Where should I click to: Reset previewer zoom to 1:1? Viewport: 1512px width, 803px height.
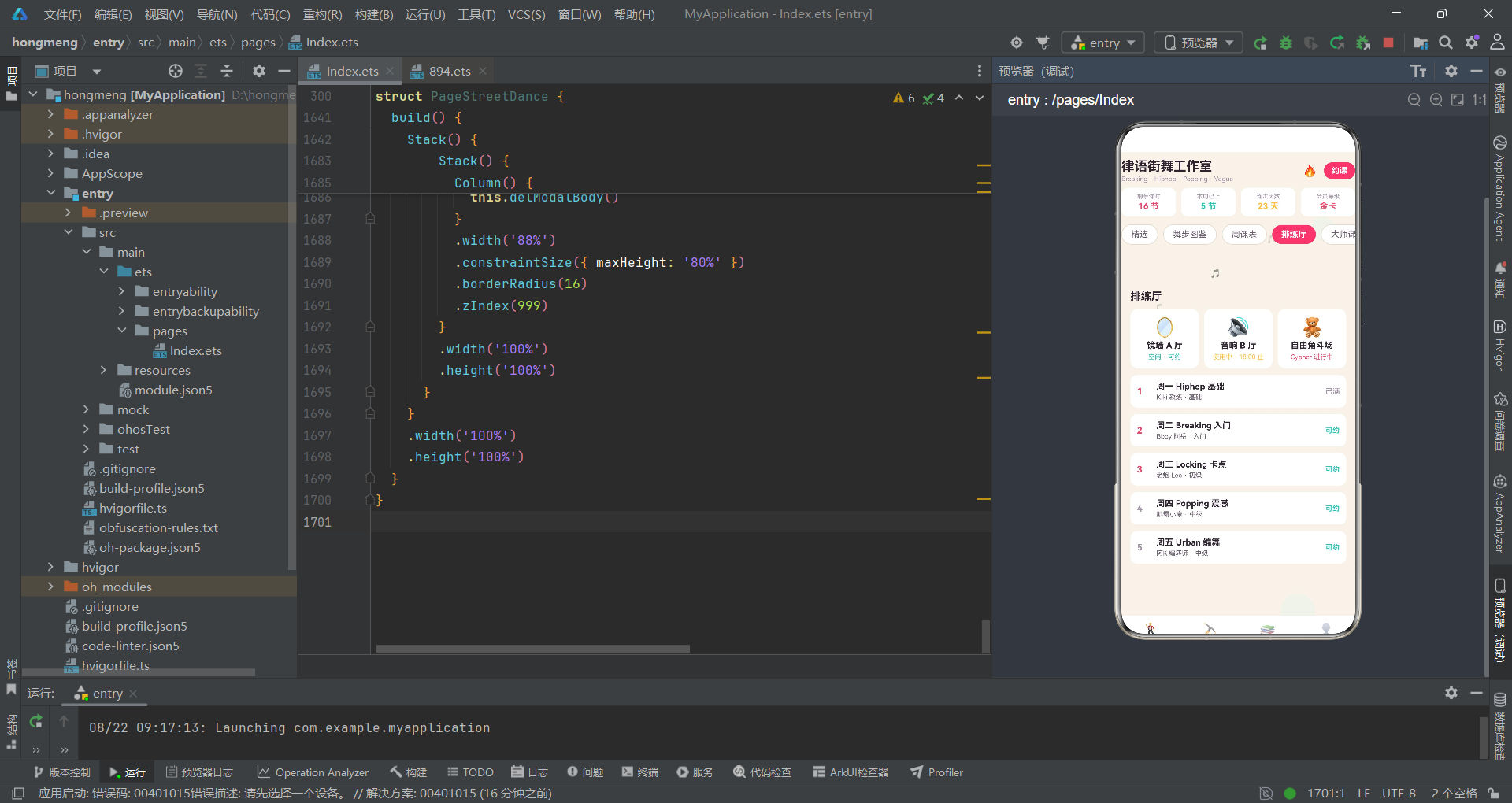[1480, 100]
